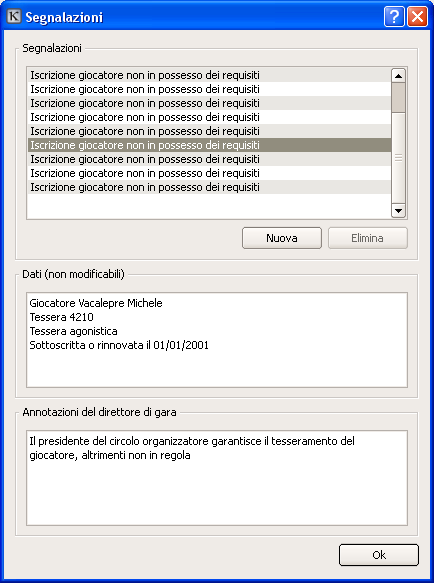Open the question mark help button
Image resolution: width=434 pixels, height=583 pixels.
coord(394,17)
